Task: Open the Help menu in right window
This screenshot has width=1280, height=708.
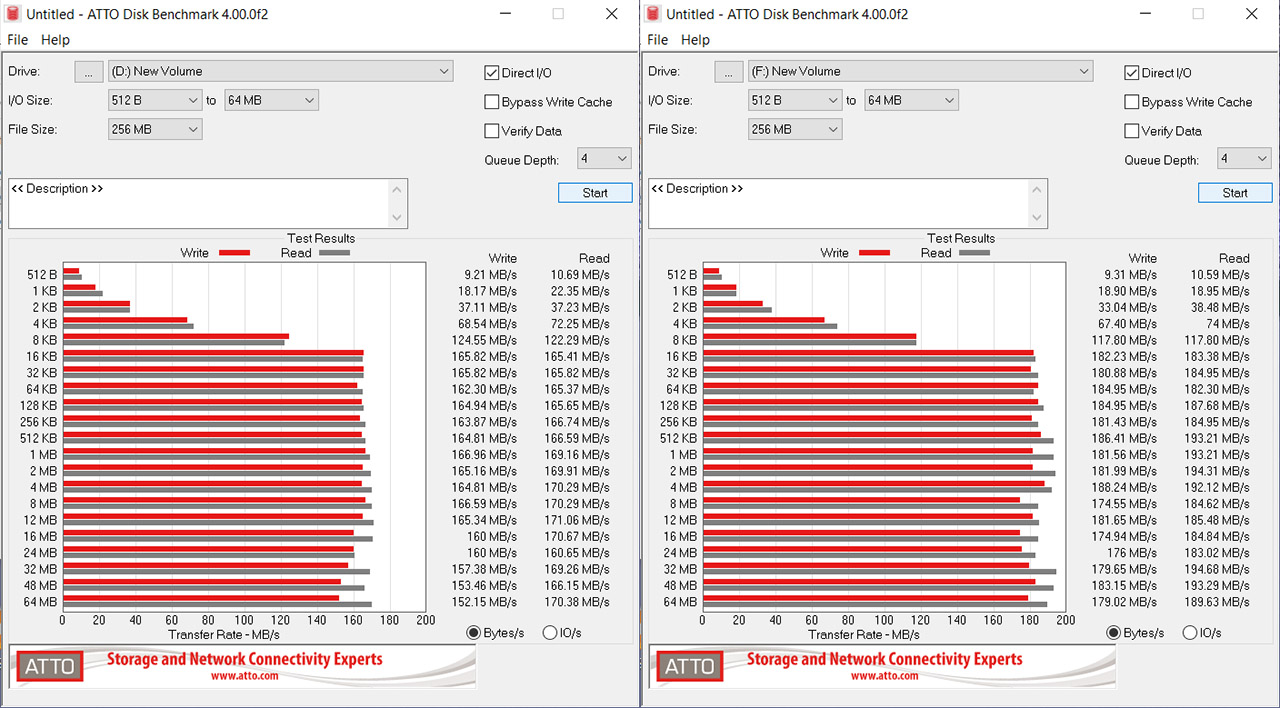Action: [695, 40]
